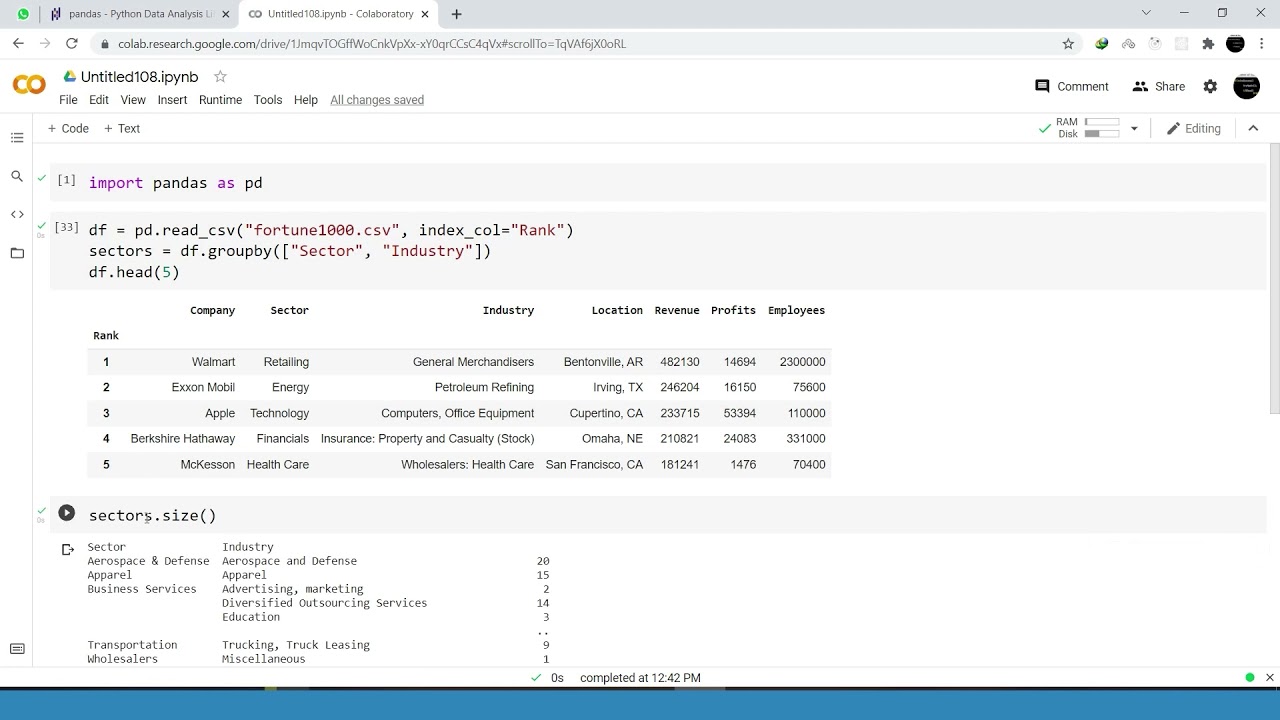Open the File menu
Viewport: 1280px width, 720px height.
click(68, 100)
